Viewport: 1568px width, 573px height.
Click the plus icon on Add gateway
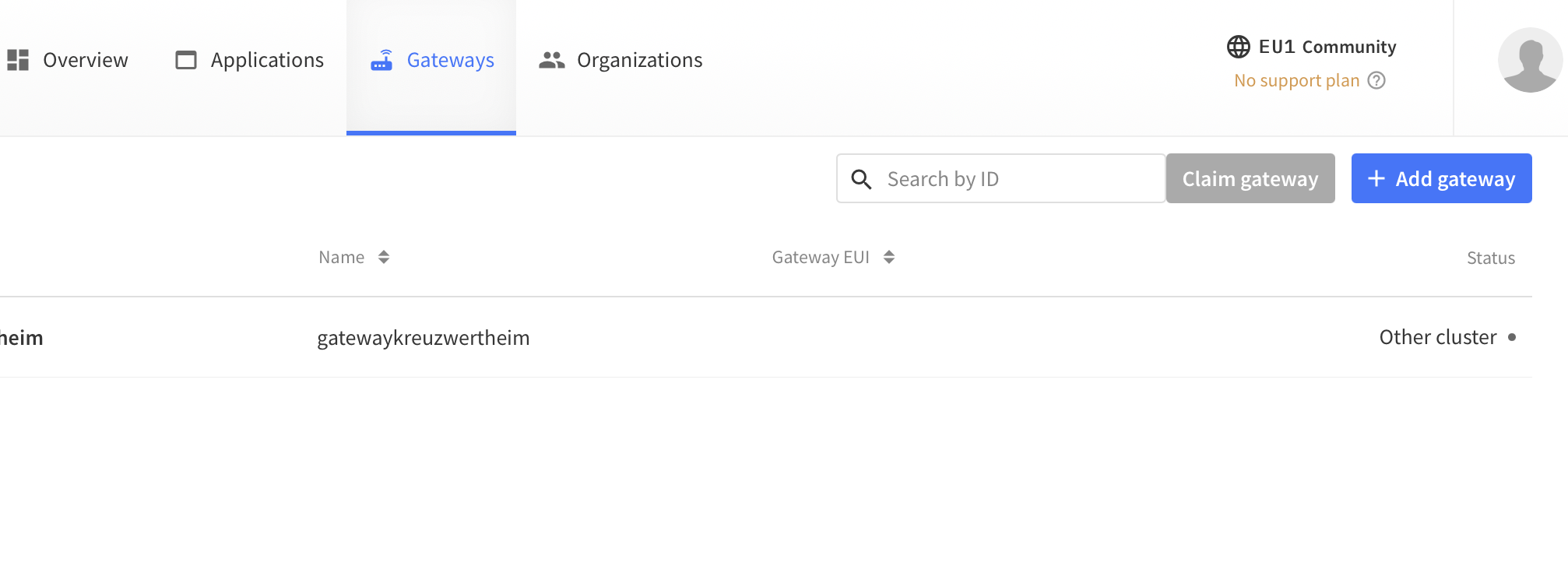pos(1376,178)
